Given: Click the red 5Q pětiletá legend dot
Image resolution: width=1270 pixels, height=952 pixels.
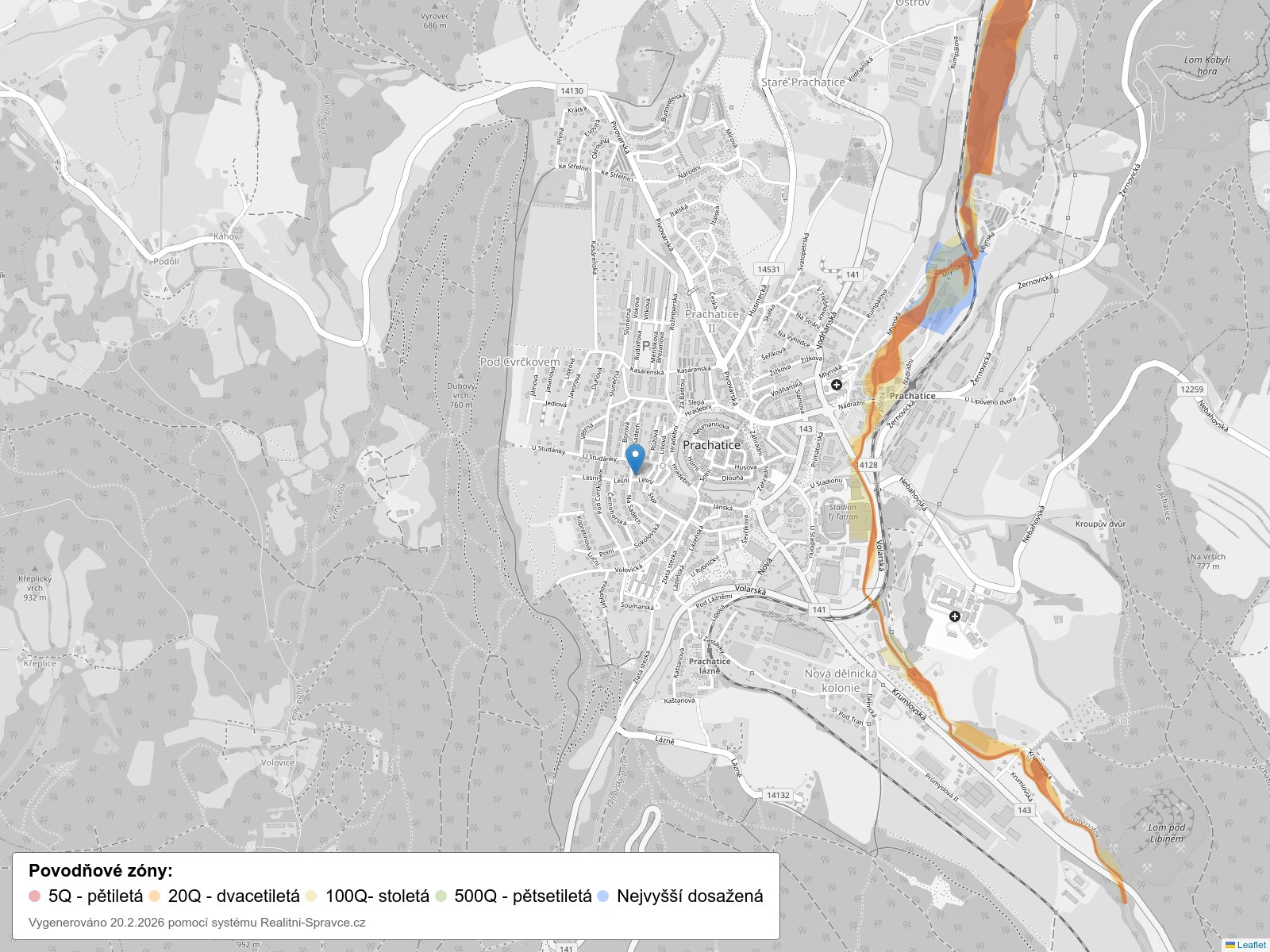Looking at the screenshot, I should [x=34, y=896].
